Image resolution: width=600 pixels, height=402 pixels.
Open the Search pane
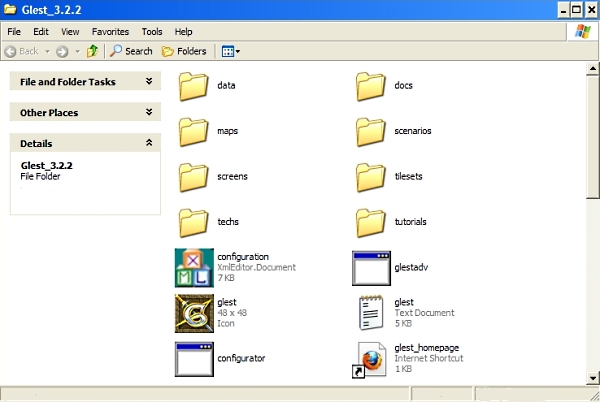131,51
